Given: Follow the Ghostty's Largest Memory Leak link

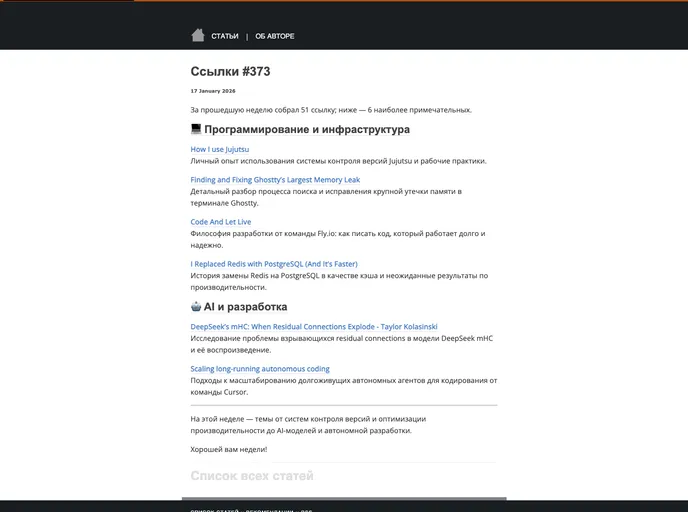Looking at the screenshot, I should (275, 180).
